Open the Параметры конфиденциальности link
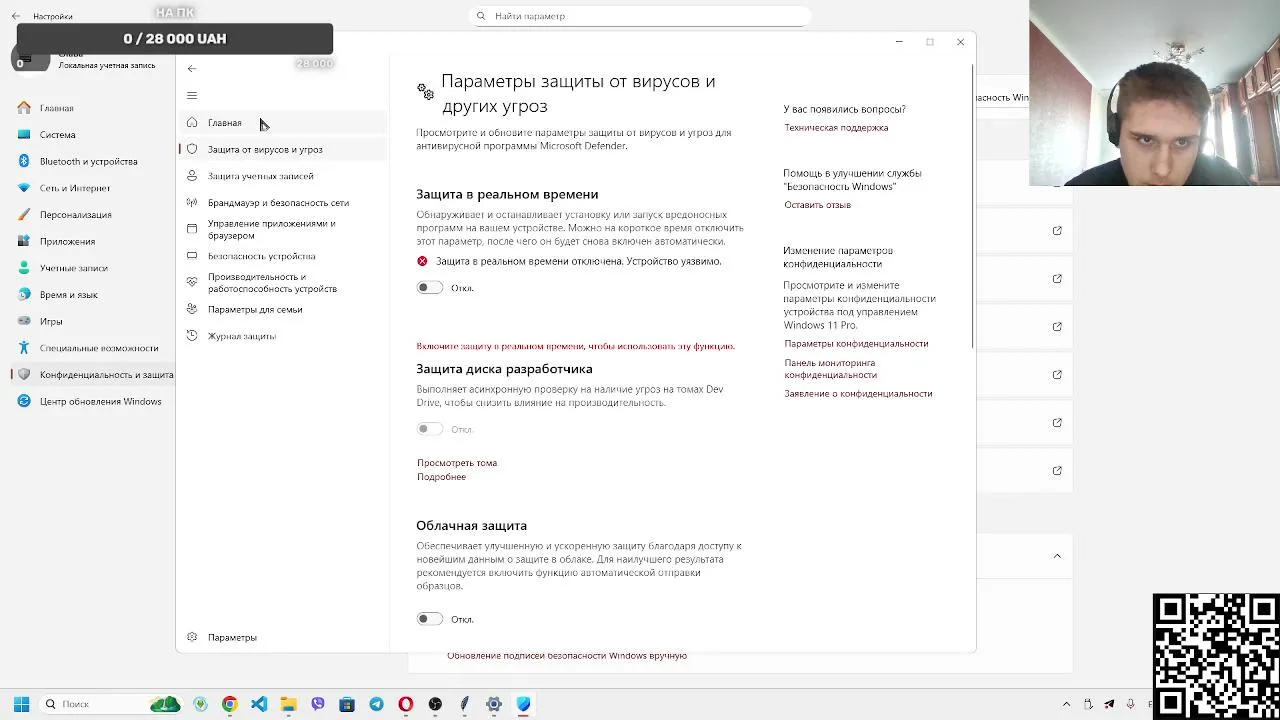1280x720 pixels. (856, 344)
